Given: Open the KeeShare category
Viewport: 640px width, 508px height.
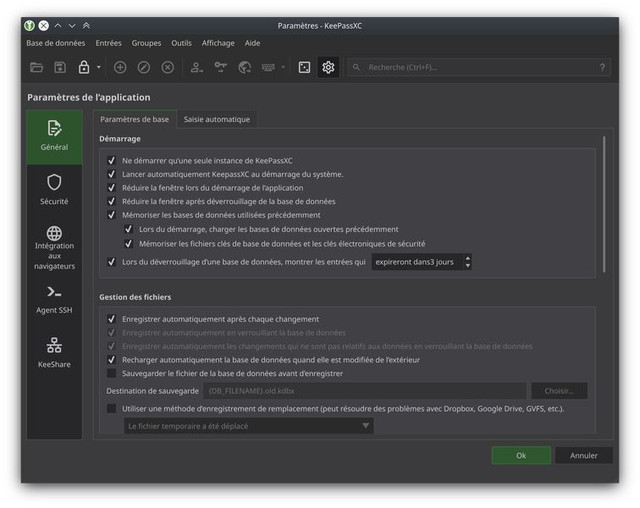Looking at the screenshot, I should (x=54, y=353).
